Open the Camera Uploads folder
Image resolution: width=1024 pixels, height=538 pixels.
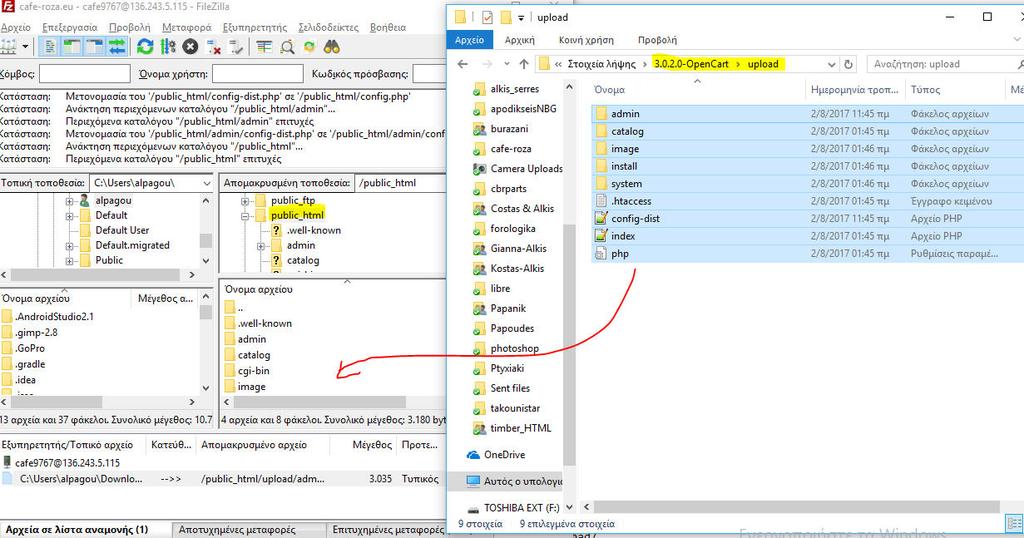[526, 168]
